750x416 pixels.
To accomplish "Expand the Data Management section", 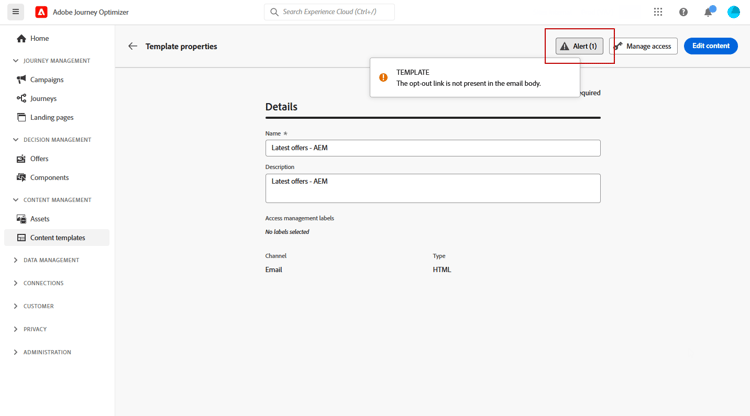I will click(16, 260).
